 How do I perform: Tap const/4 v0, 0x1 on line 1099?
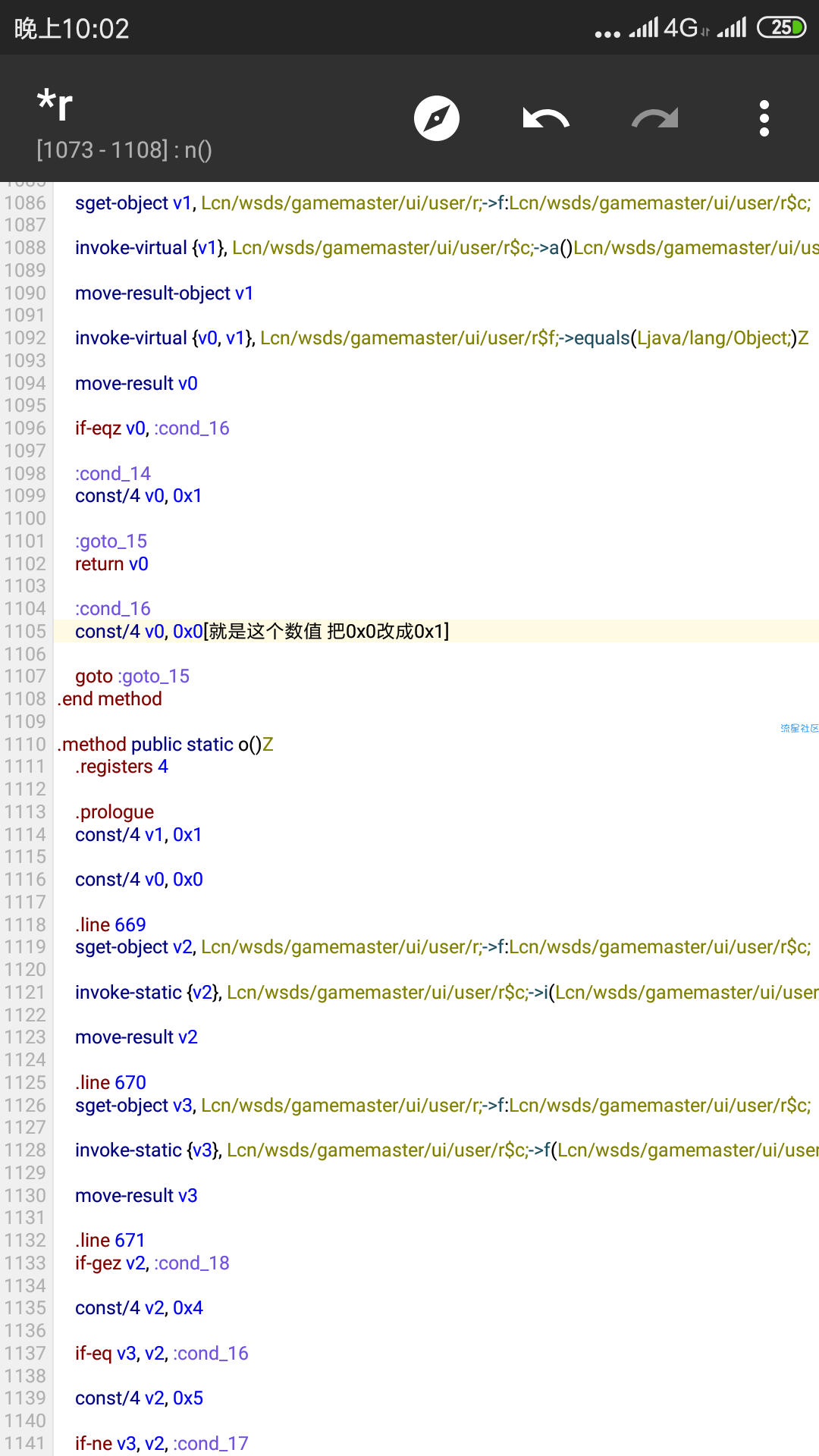pos(138,495)
